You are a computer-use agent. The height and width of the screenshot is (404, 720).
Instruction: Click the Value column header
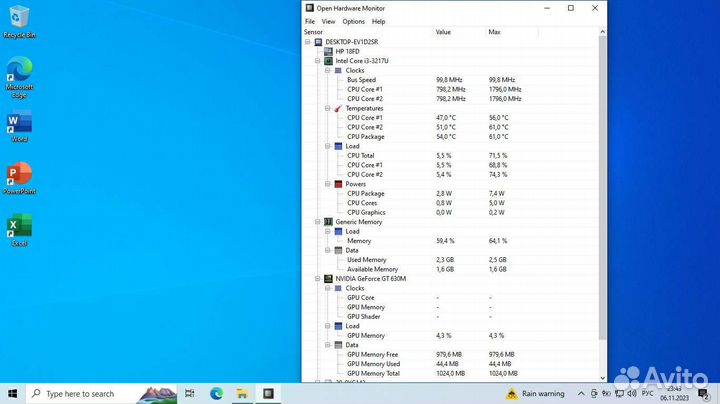click(460, 32)
